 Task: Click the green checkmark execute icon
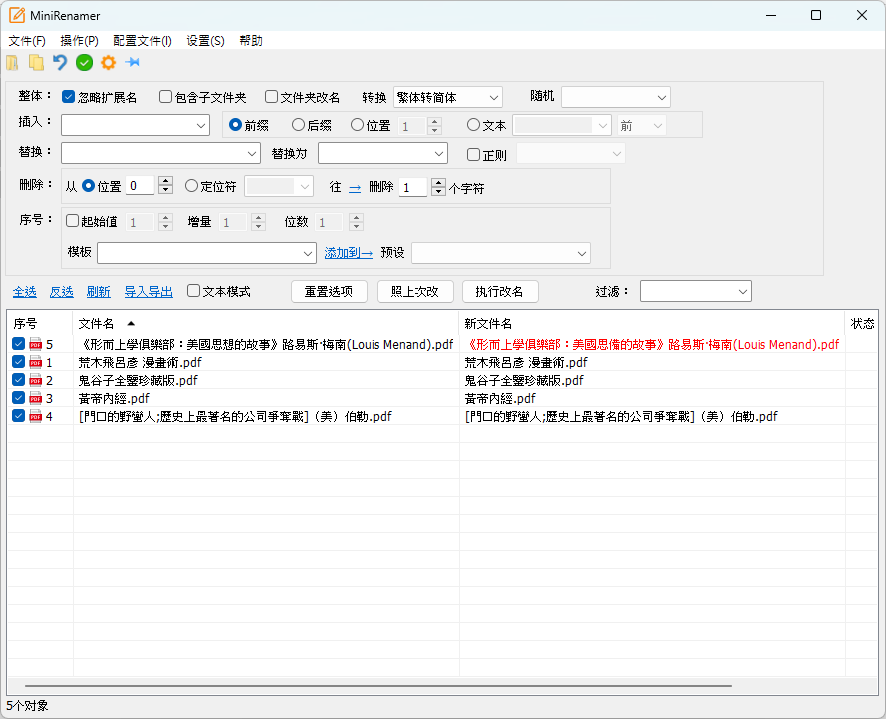tap(84, 63)
